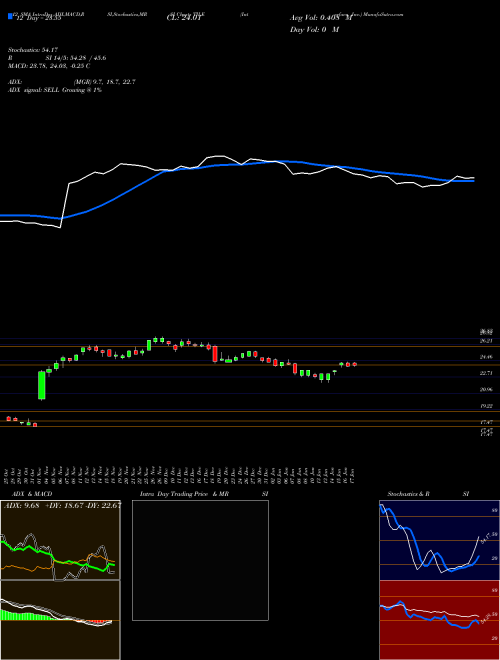Click the 'CL: 24.01' closing price label
500x660 pixels.
183,18
